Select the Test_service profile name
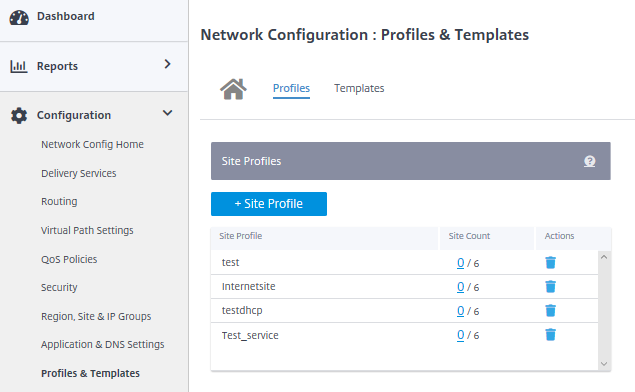This screenshot has width=635, height=392. coord(250,335)
